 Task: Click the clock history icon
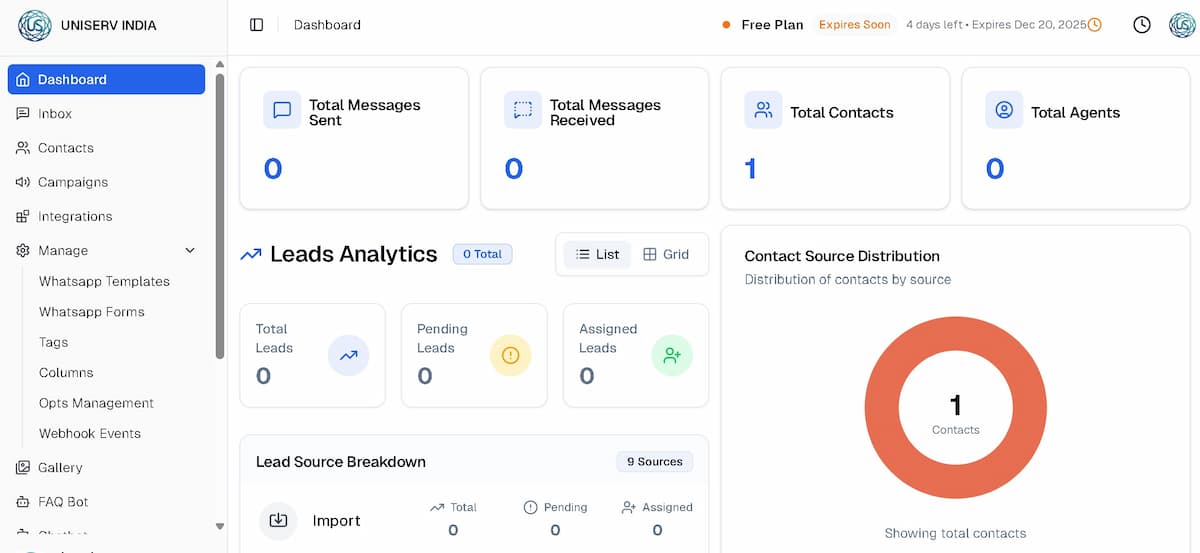pos(1141,25)
